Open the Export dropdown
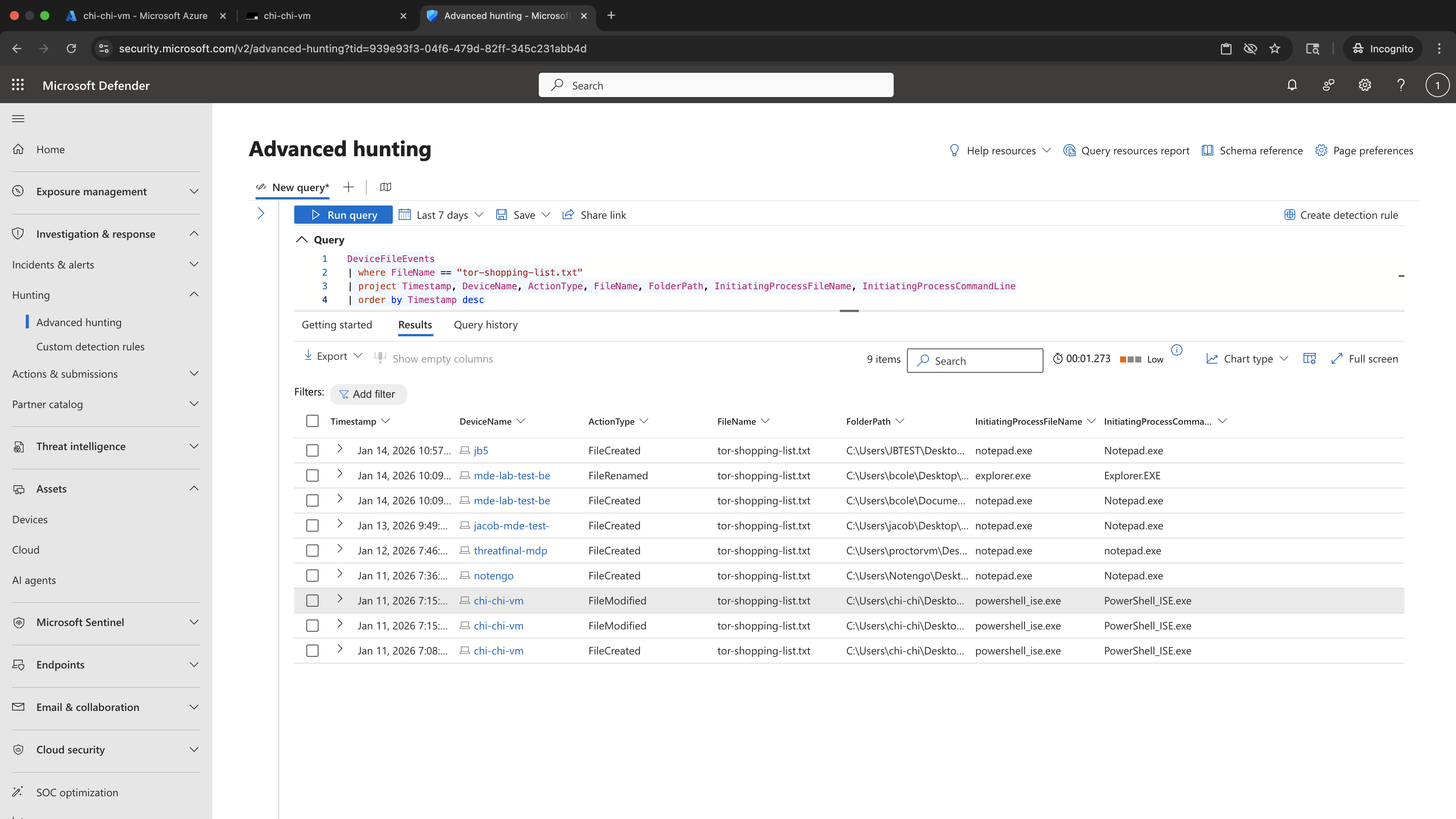Screen dimensions: 1456x819 point(333,356)
